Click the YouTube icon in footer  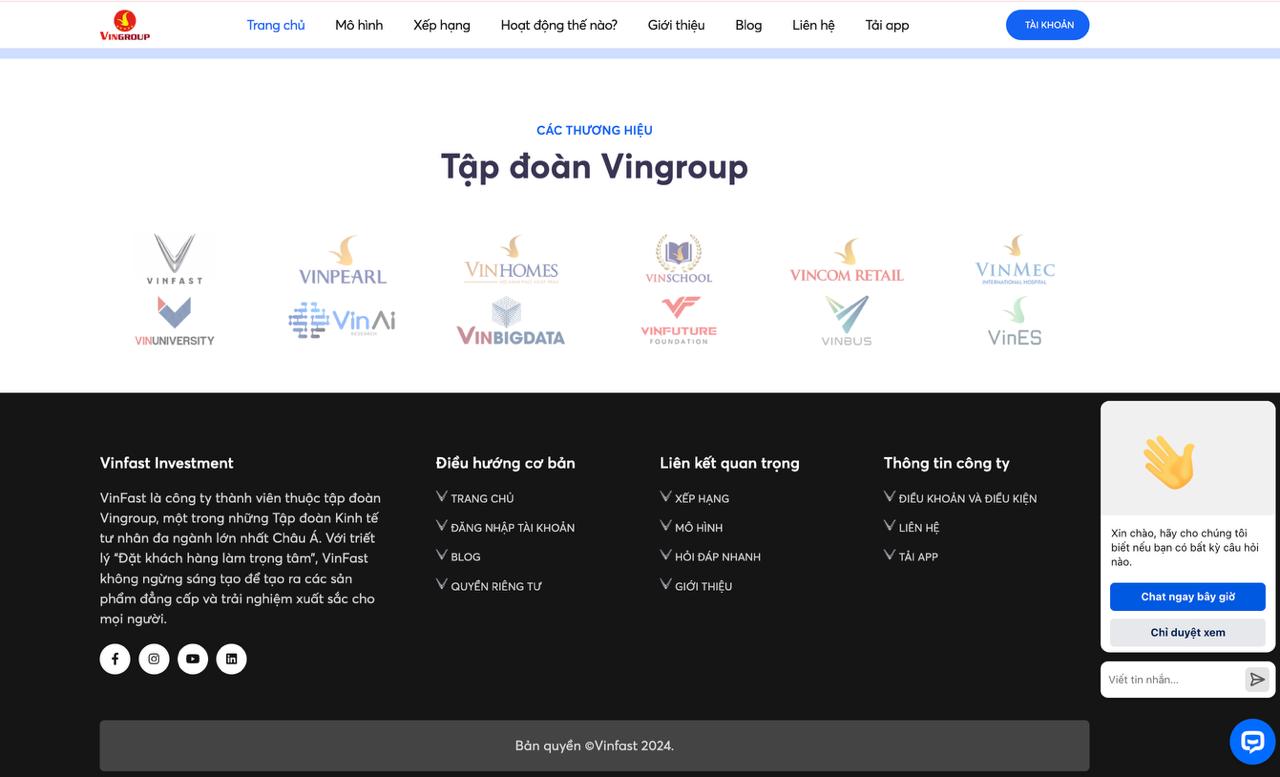click(193, 659)
